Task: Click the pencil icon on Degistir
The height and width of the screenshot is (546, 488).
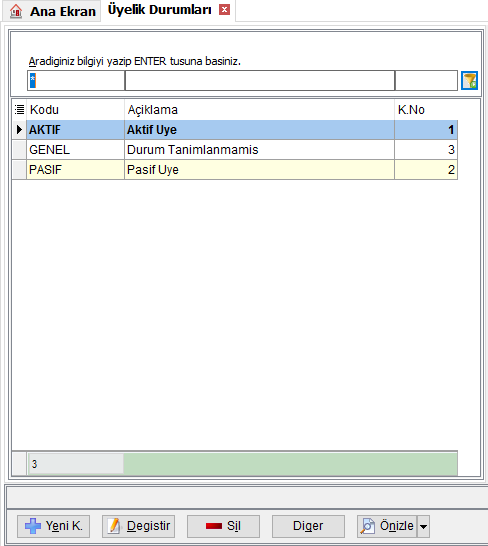Action: 115,526
